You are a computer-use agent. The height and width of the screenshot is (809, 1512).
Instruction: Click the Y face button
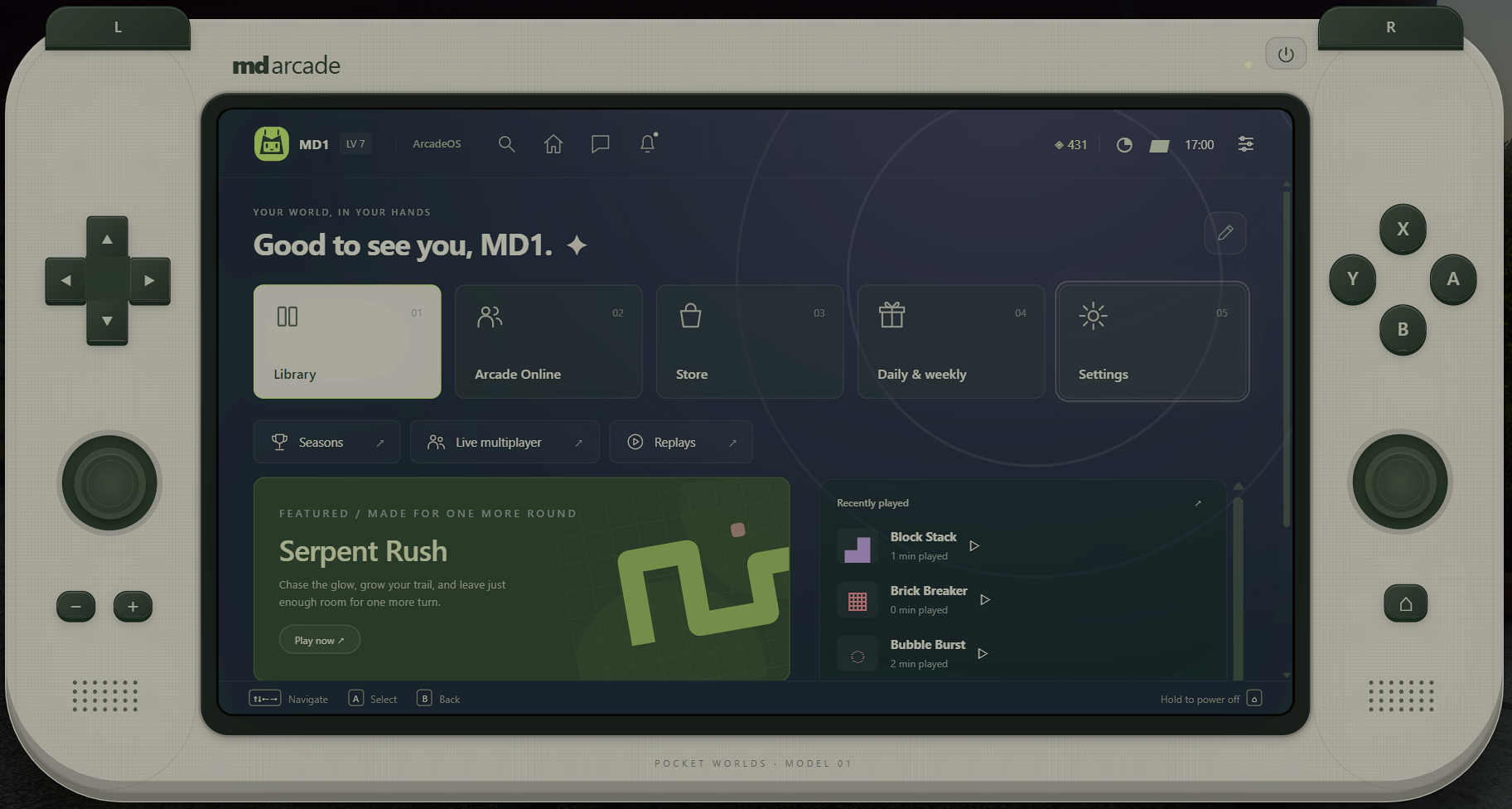1353,279
